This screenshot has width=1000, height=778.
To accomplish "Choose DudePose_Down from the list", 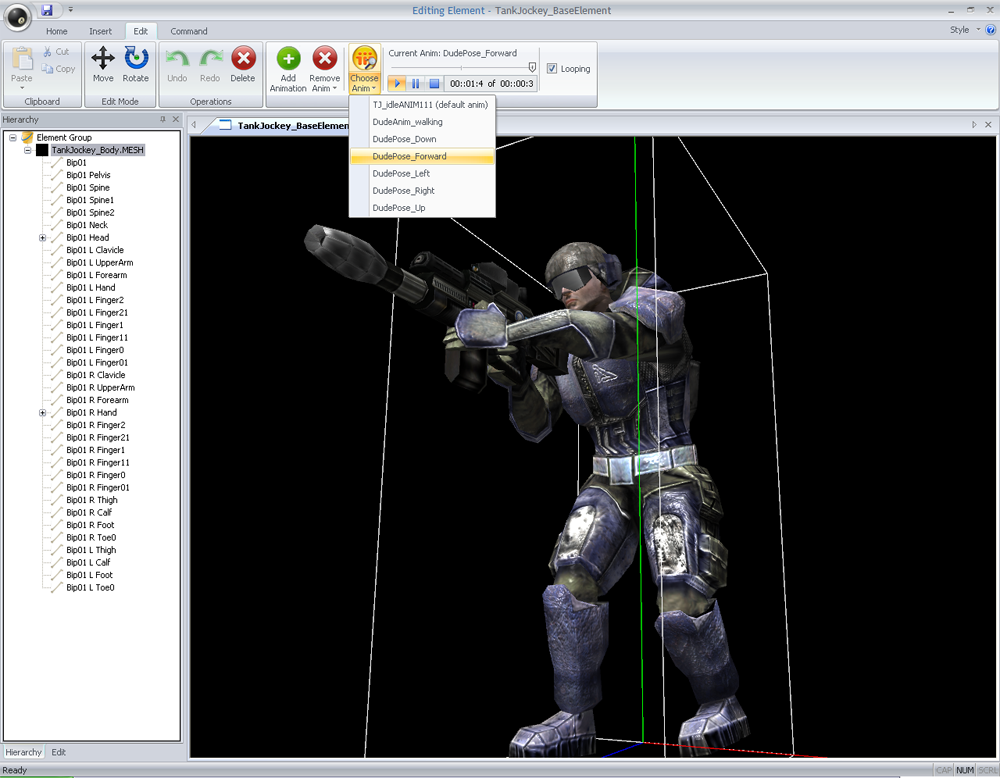I will pos(422,139).
